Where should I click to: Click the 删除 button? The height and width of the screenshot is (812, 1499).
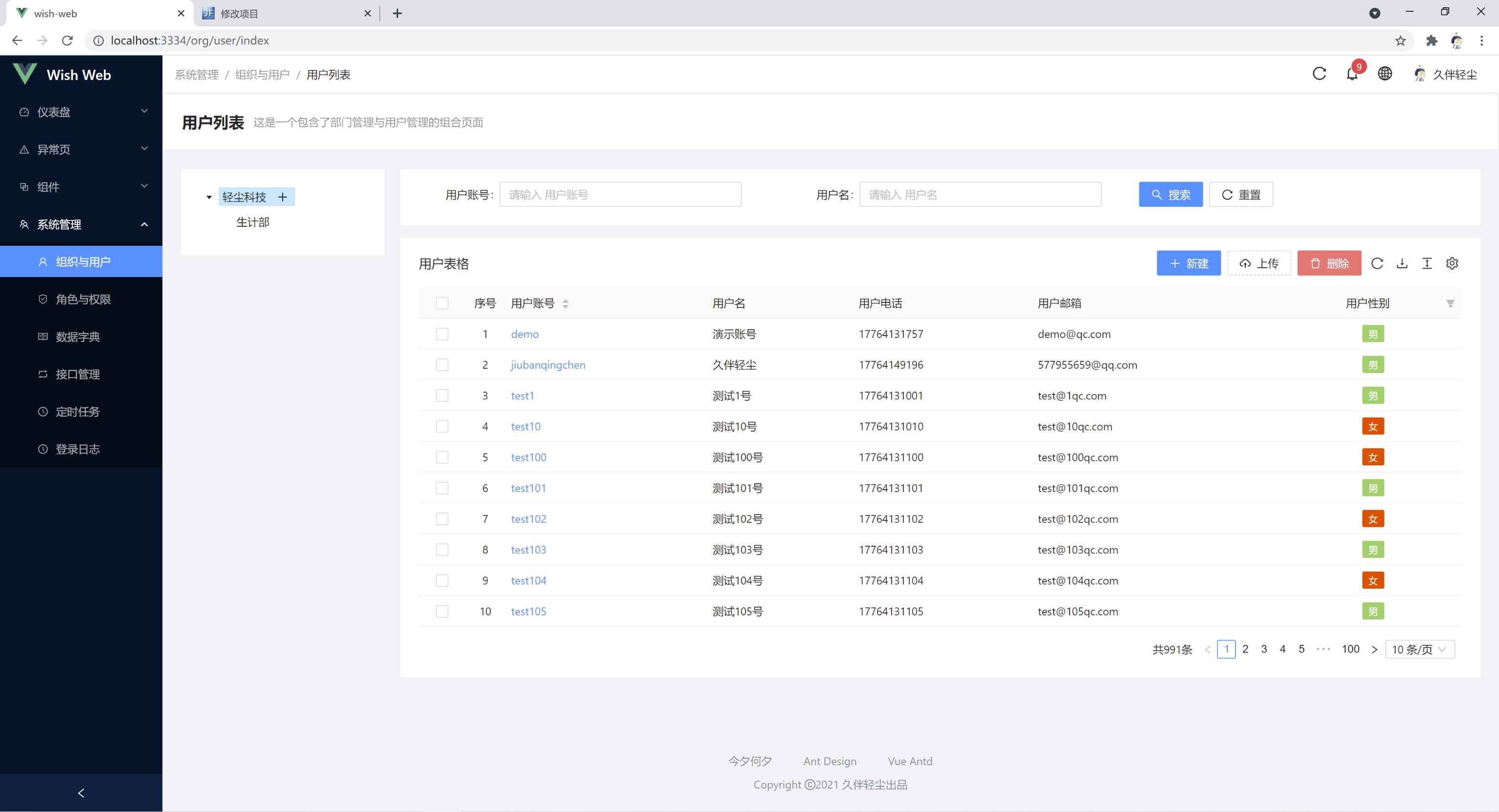point(1329,263)
